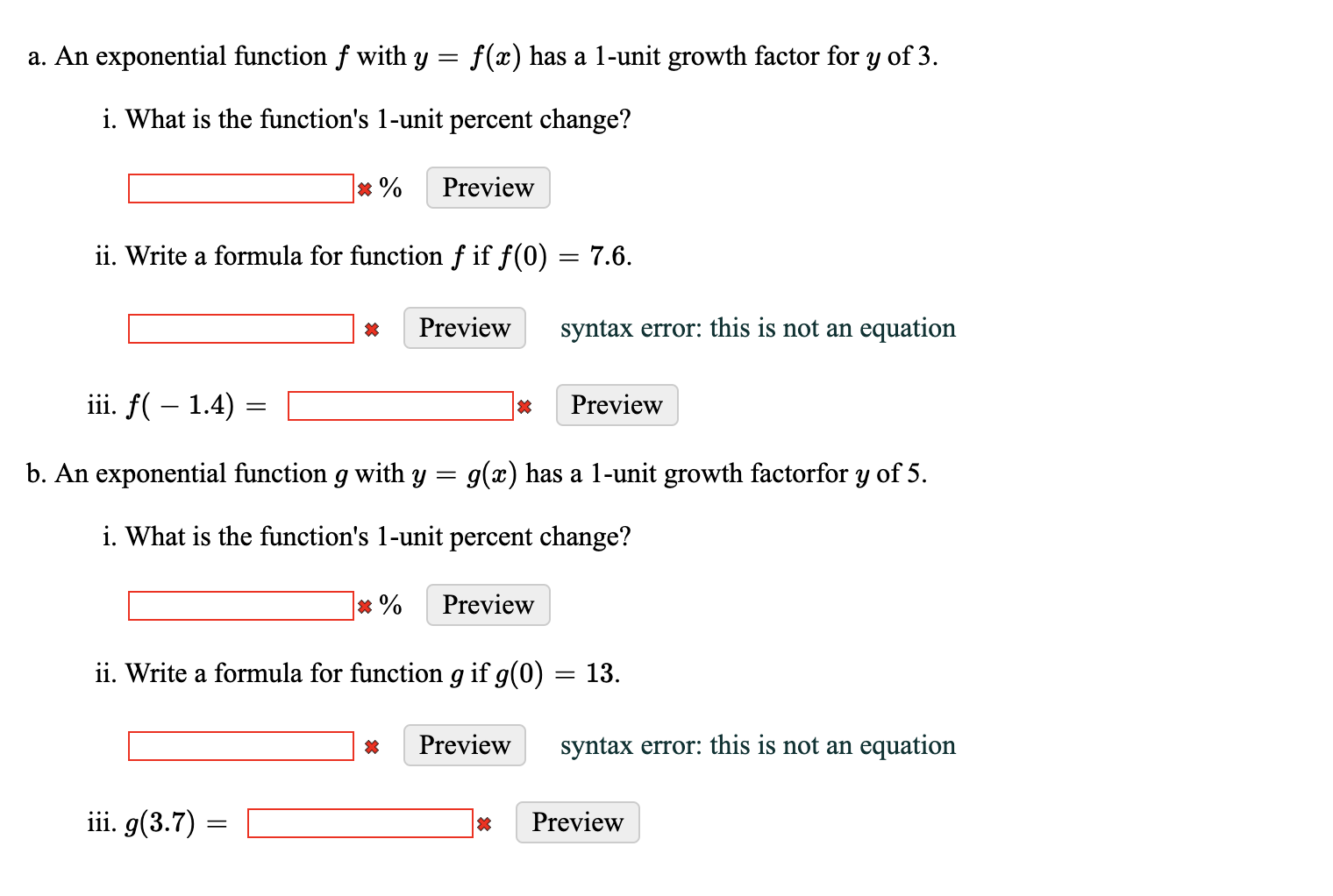Click the red X near part b.i percent field
The width and height of the screenshot is (1333, 896).
[x=363, y=605]
